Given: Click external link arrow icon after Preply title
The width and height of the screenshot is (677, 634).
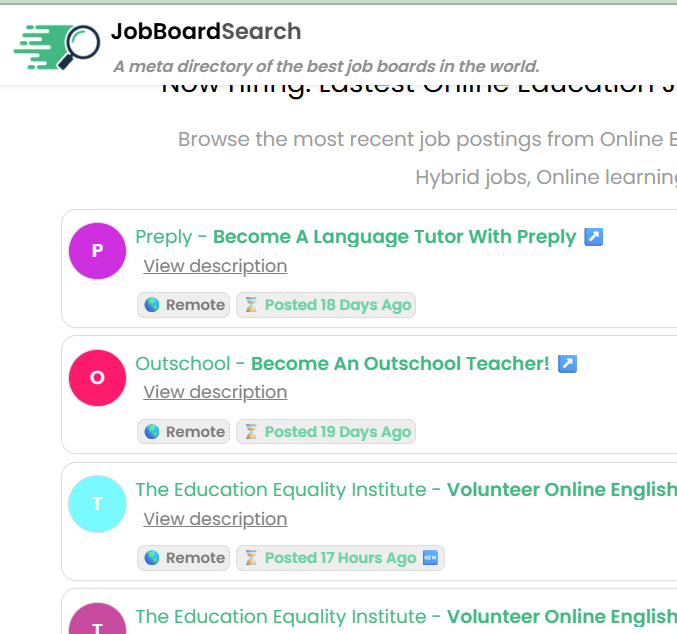Looking at the screenshot, I should [593, 237].
